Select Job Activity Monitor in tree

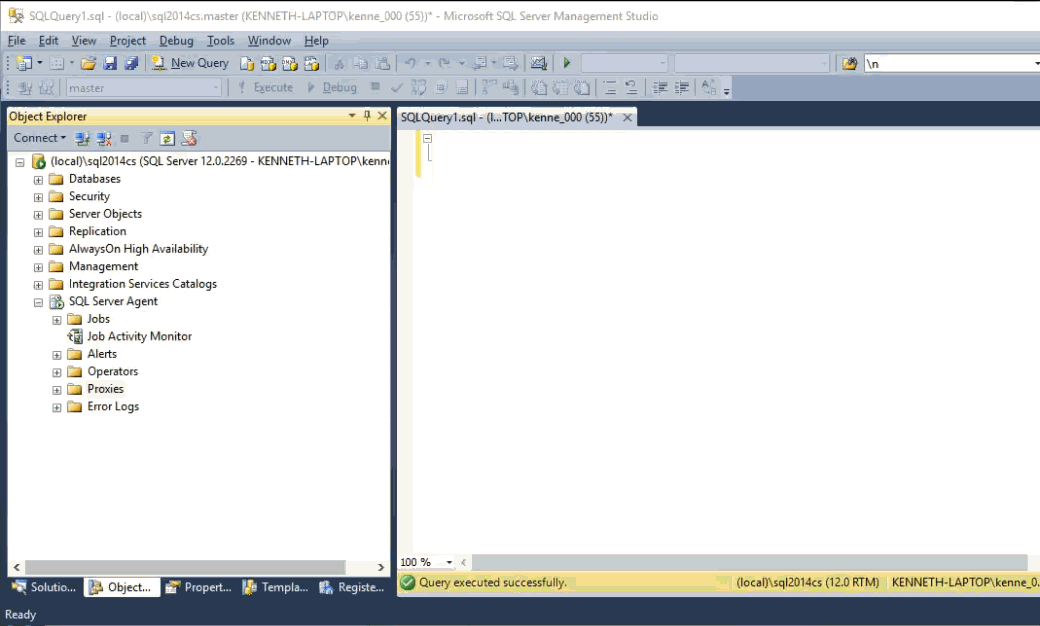coord(139,337)
